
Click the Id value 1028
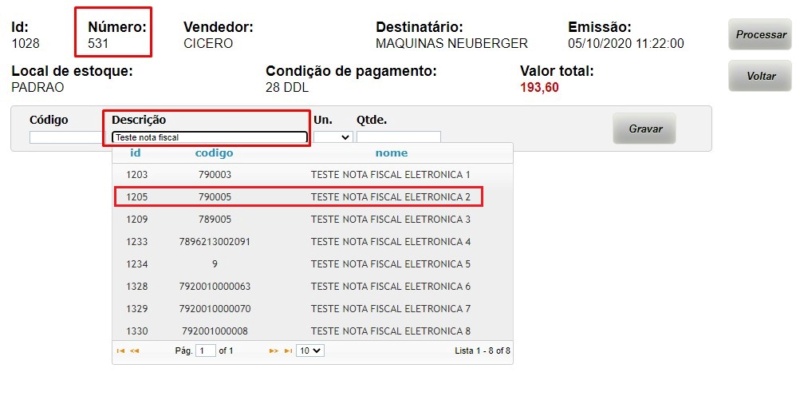pos(26,43)
